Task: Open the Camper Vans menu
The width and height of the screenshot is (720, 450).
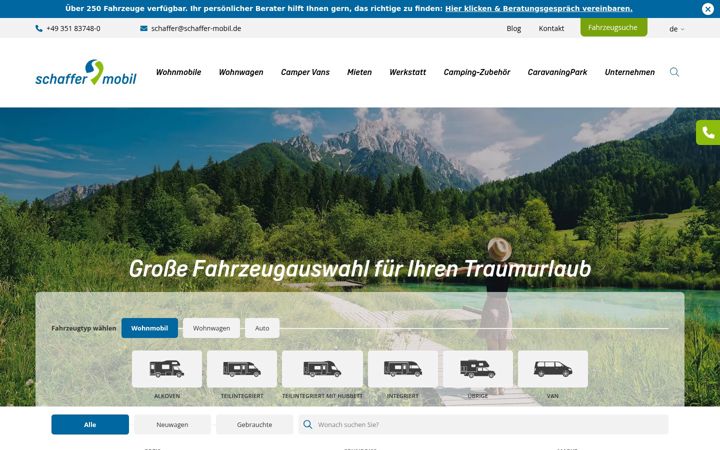Action: 305,72
